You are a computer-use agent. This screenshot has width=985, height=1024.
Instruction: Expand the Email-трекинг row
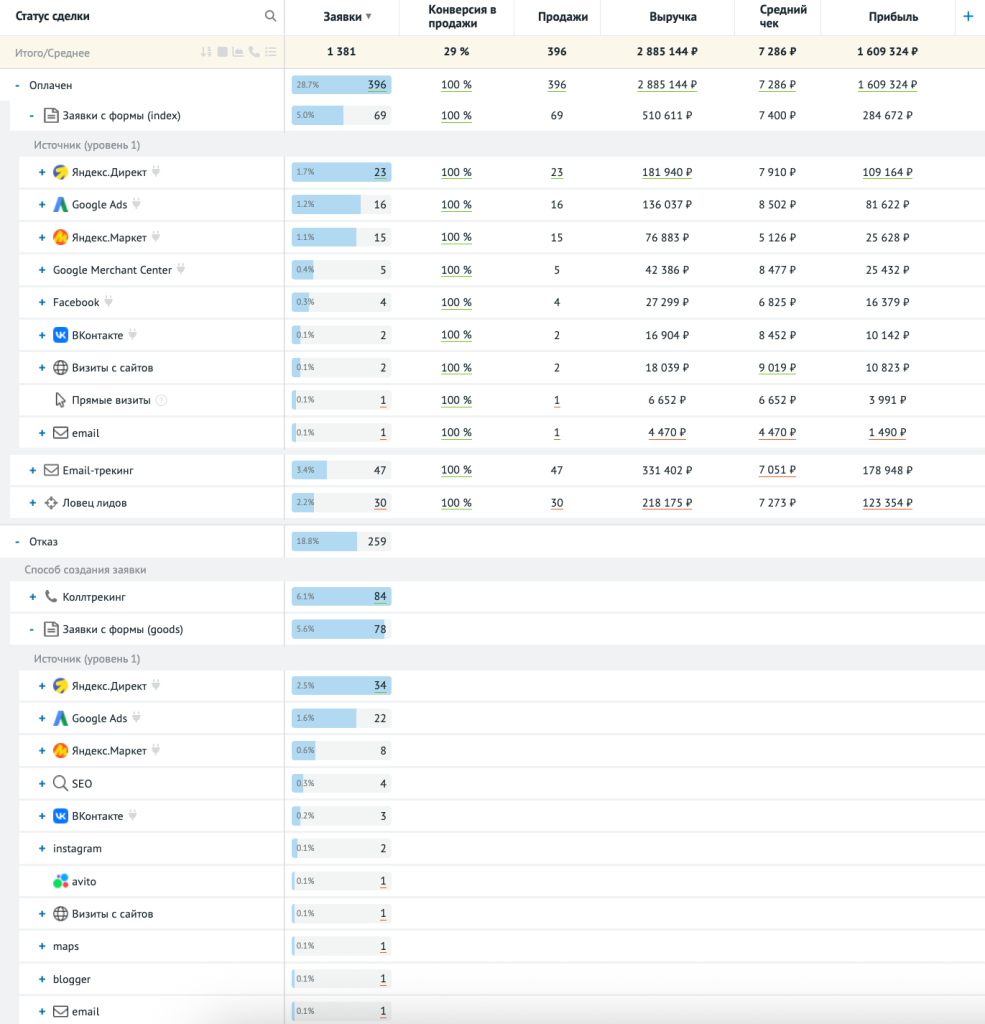33,470
